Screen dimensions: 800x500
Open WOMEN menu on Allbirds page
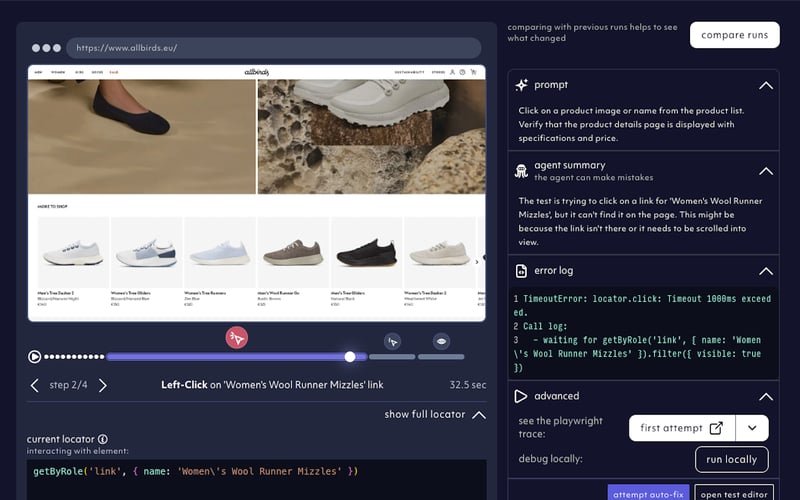58,72
